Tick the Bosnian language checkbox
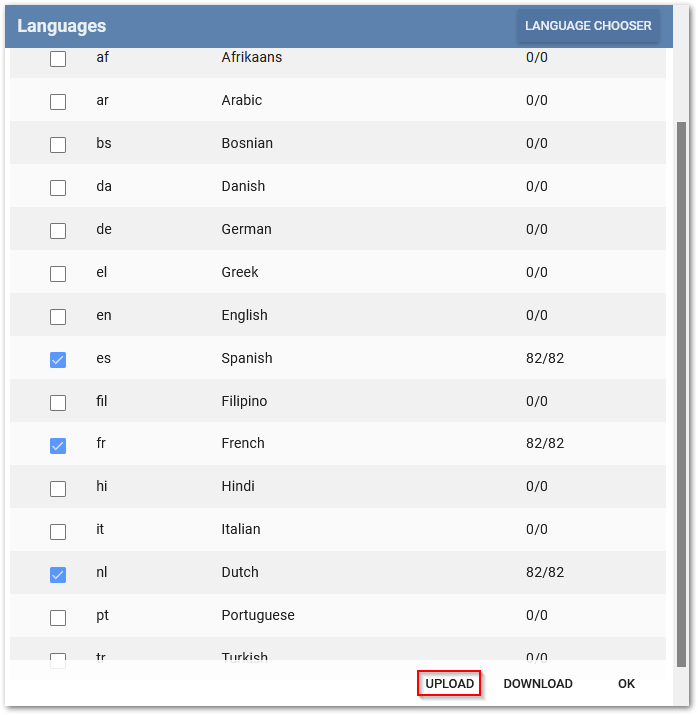698x715 pixels. [x=58, y=145]
